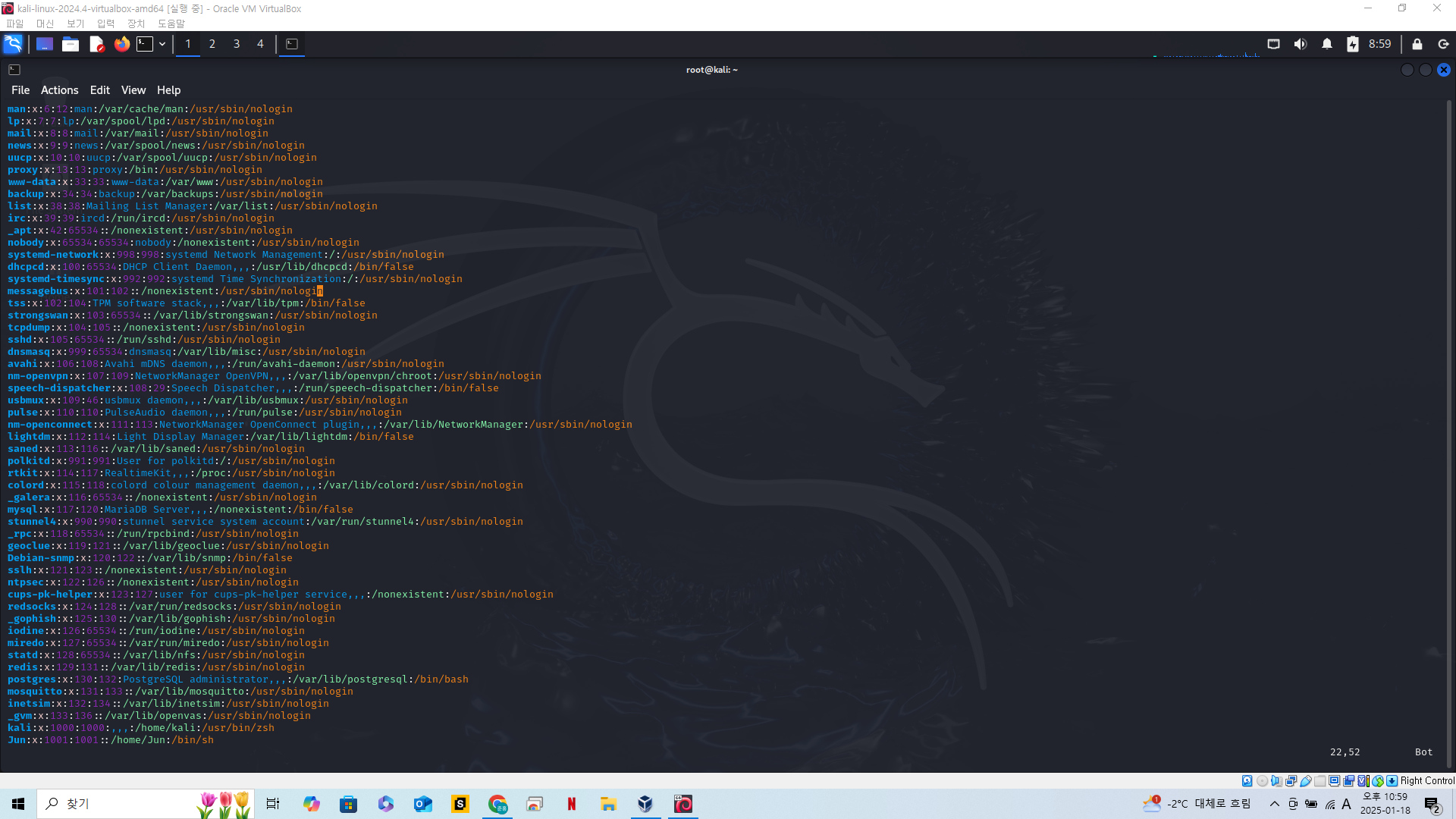Expand terminal launcher dropdown arrow
This screenshot has height=819, width=1456.
tap(162, 44)
